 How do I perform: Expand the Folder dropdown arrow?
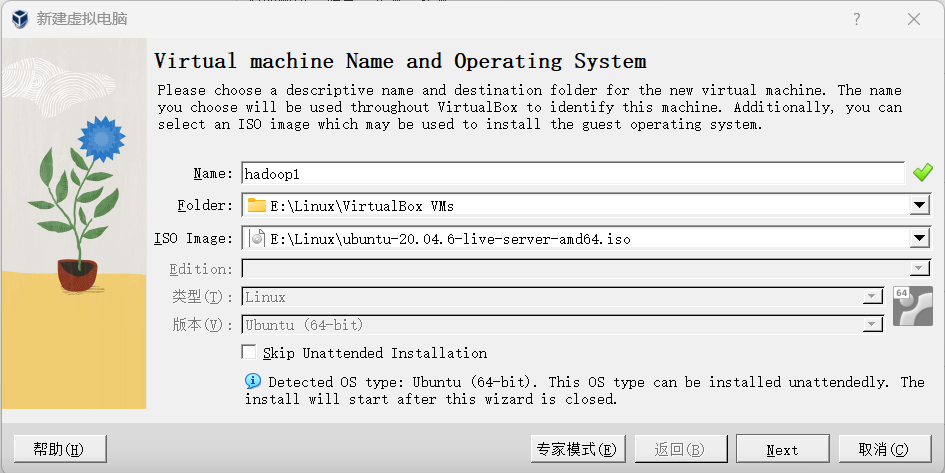920,206
